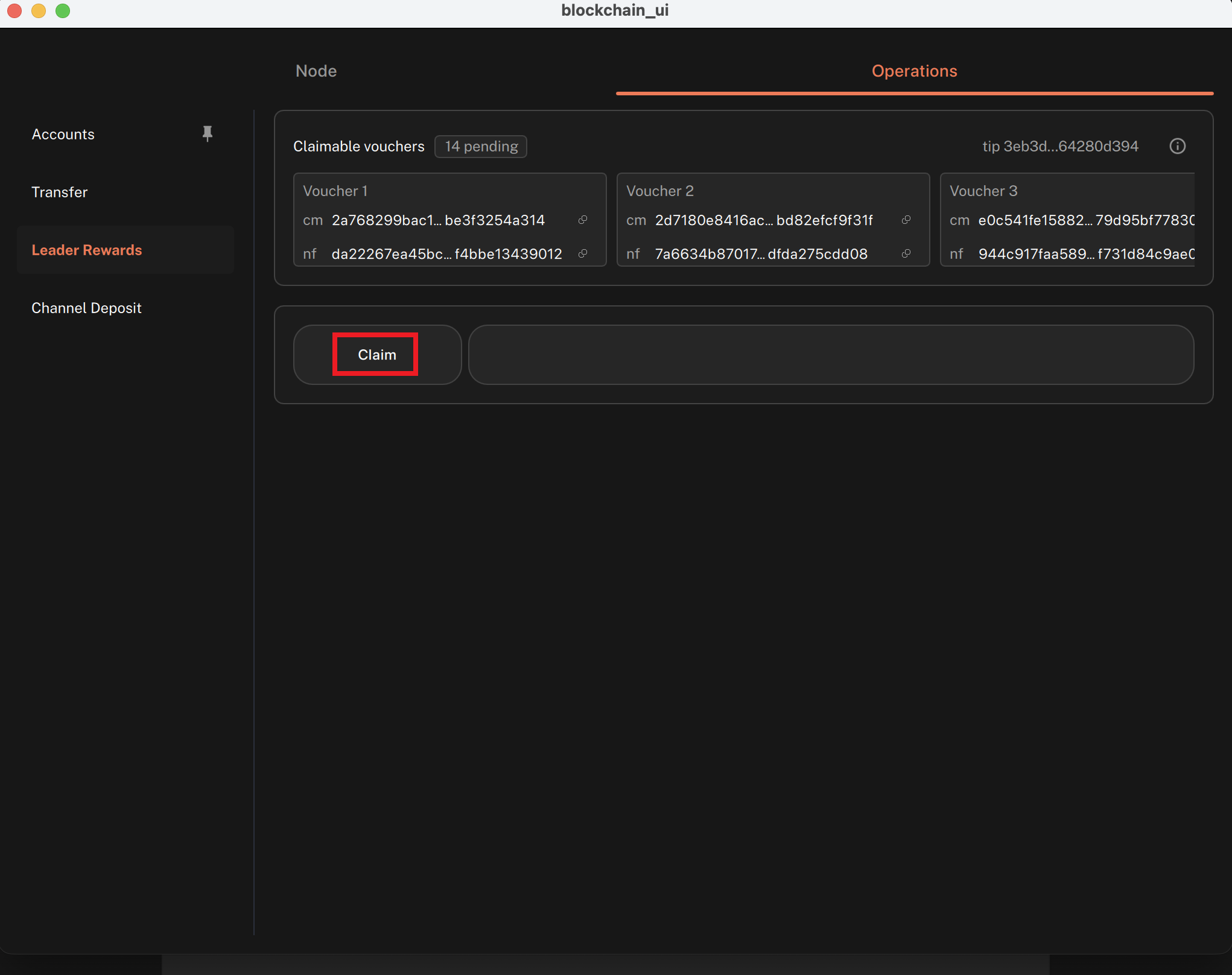Copy Voucher 2 cm hash

[x=906, y=220]
